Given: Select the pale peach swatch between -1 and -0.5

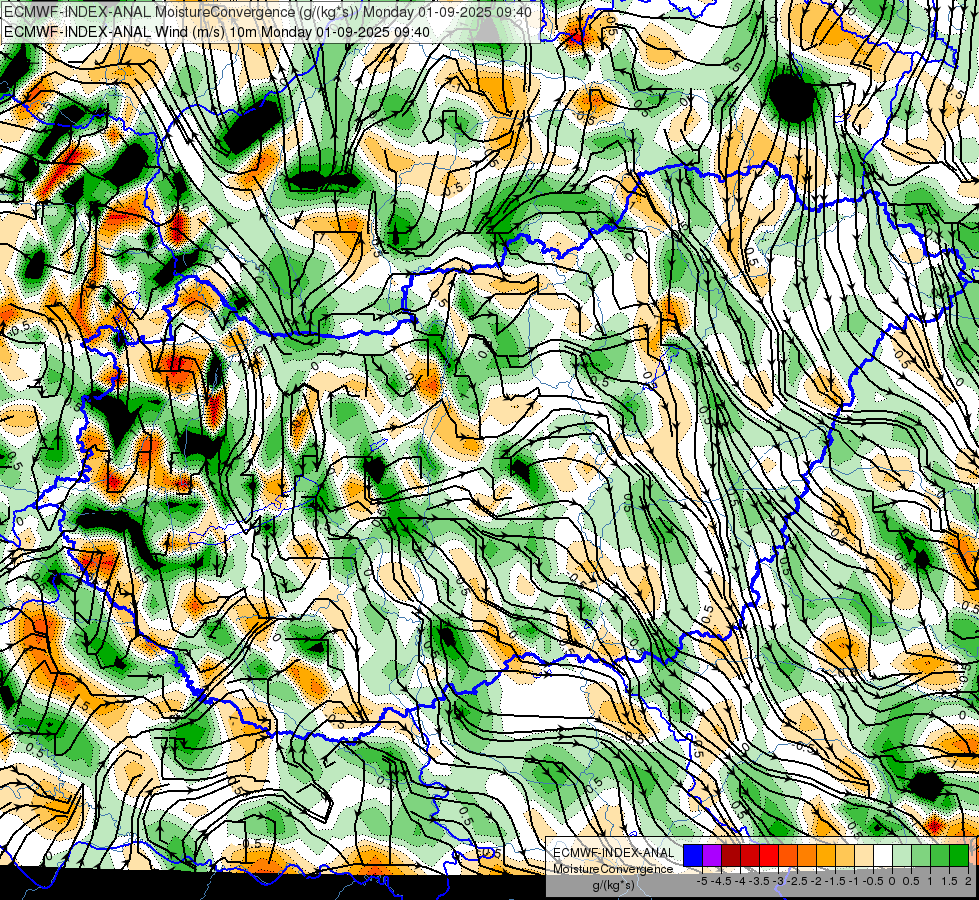Looking at the screenshot, I should [864, 855].
